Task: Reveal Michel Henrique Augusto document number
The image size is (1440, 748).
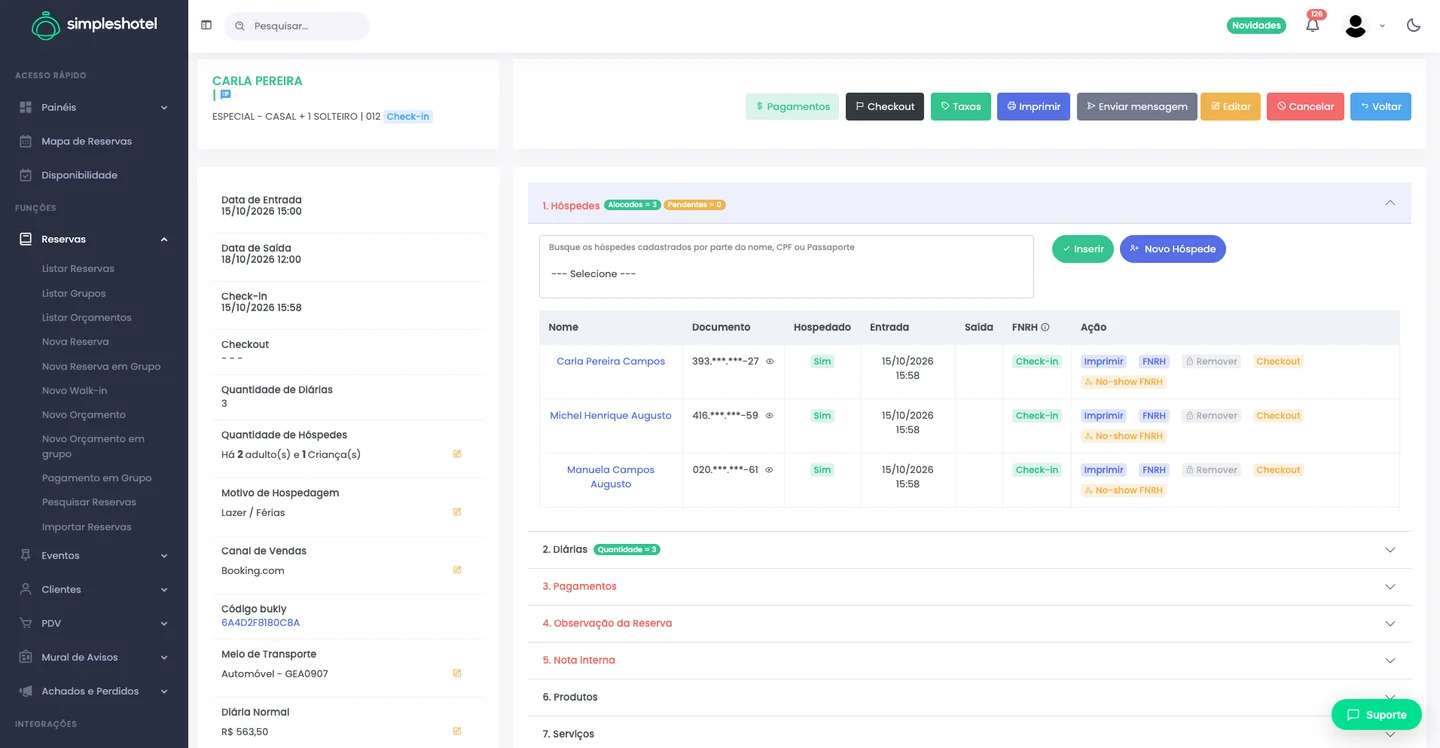Action: (x=770, y=415)
